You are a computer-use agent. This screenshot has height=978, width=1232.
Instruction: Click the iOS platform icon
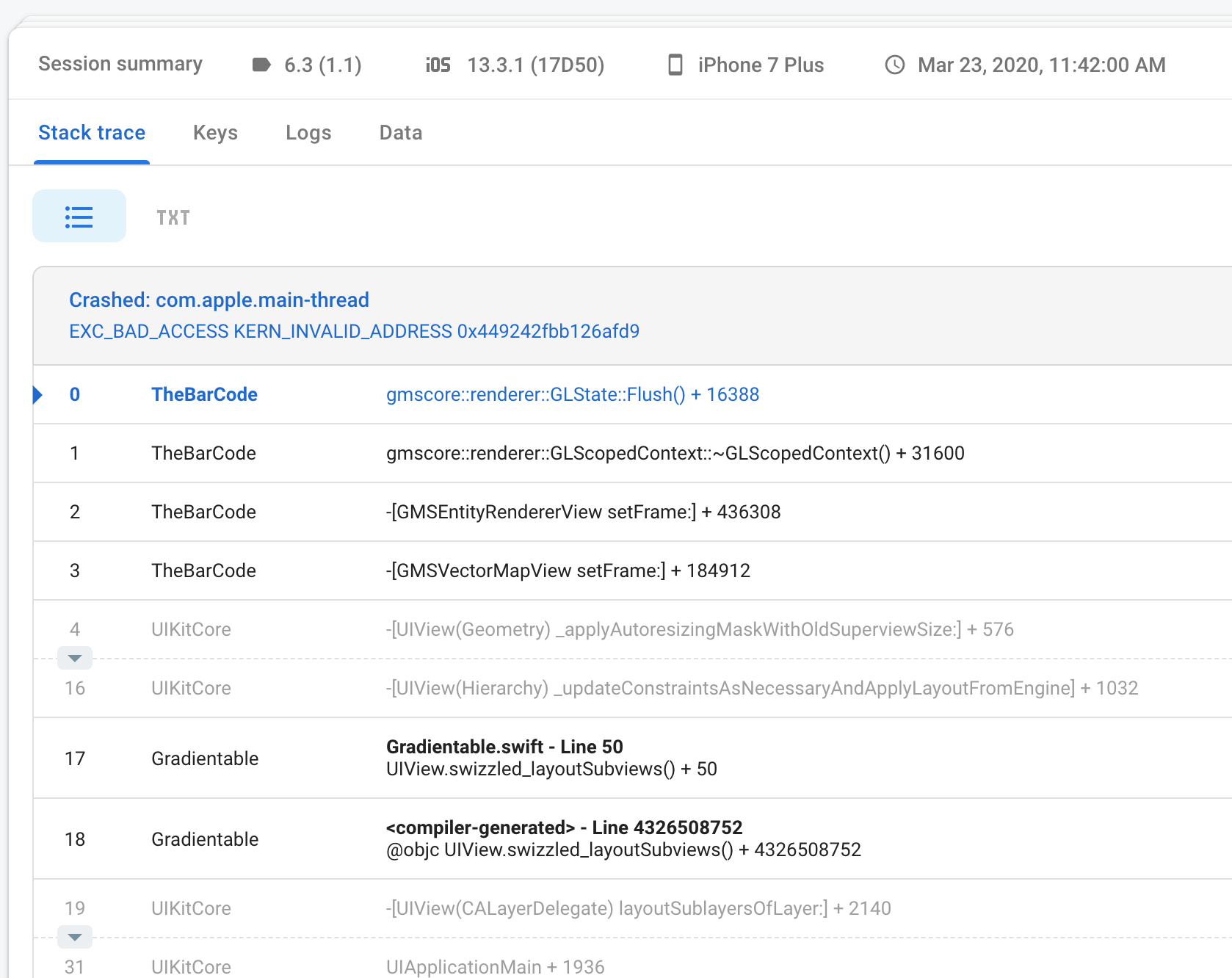pos(438,65)
